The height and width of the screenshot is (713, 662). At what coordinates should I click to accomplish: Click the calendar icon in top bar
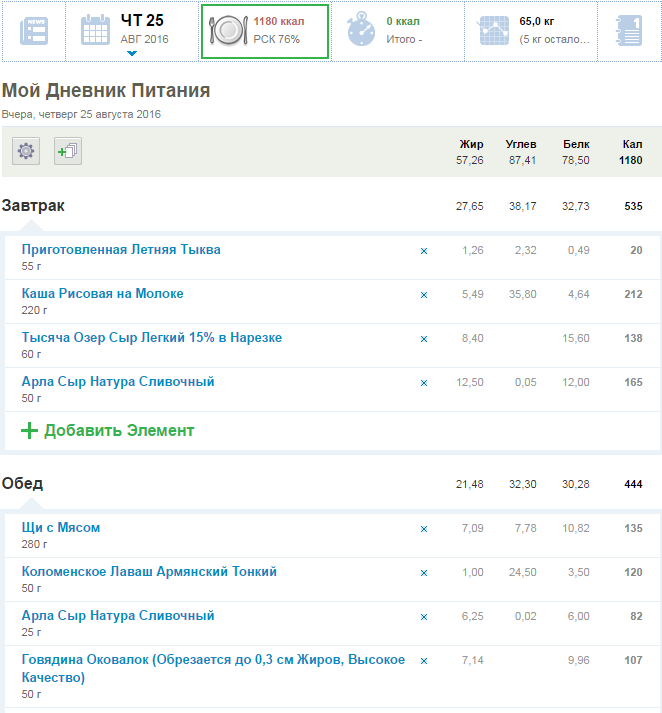[96, 31]
